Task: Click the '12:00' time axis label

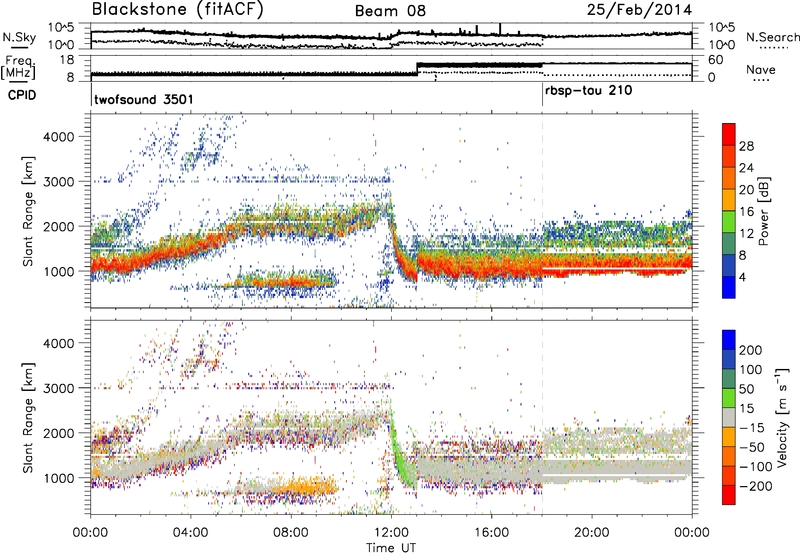Action: click(x=391, y=533)
